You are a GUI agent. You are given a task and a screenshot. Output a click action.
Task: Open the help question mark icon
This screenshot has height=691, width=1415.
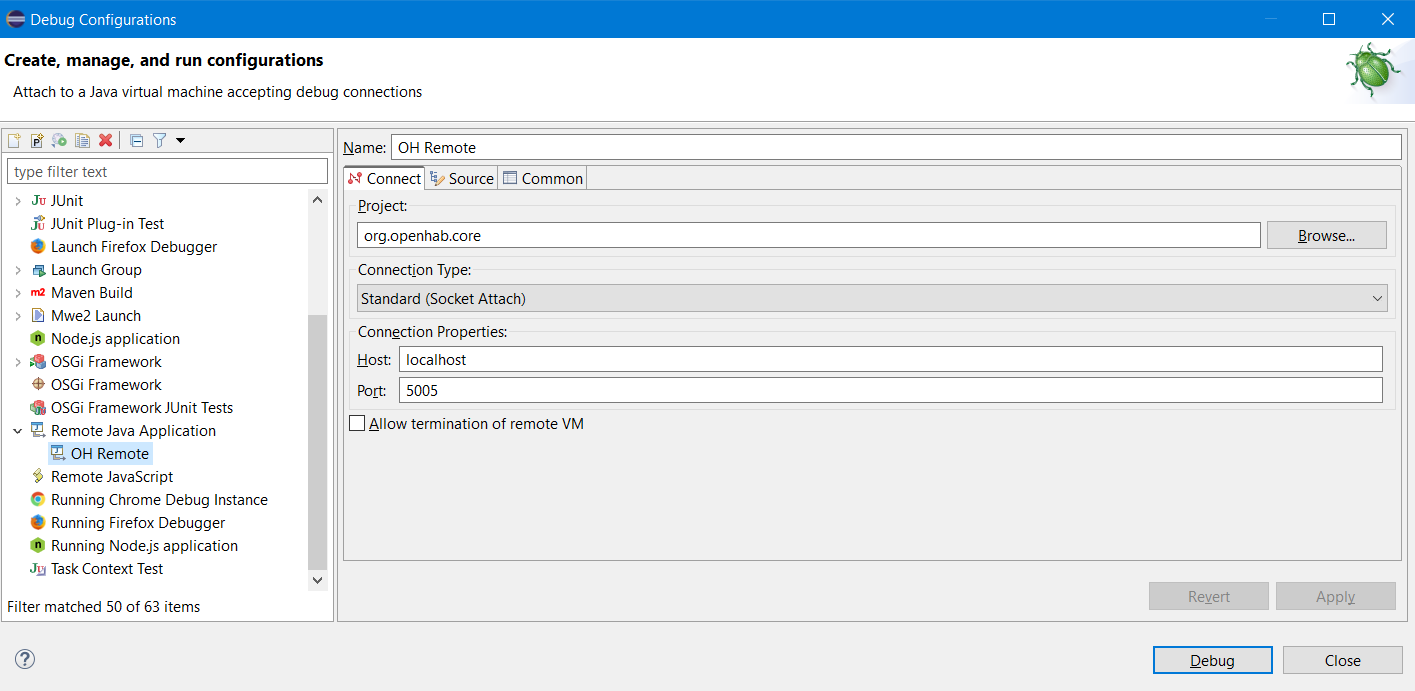25,659
